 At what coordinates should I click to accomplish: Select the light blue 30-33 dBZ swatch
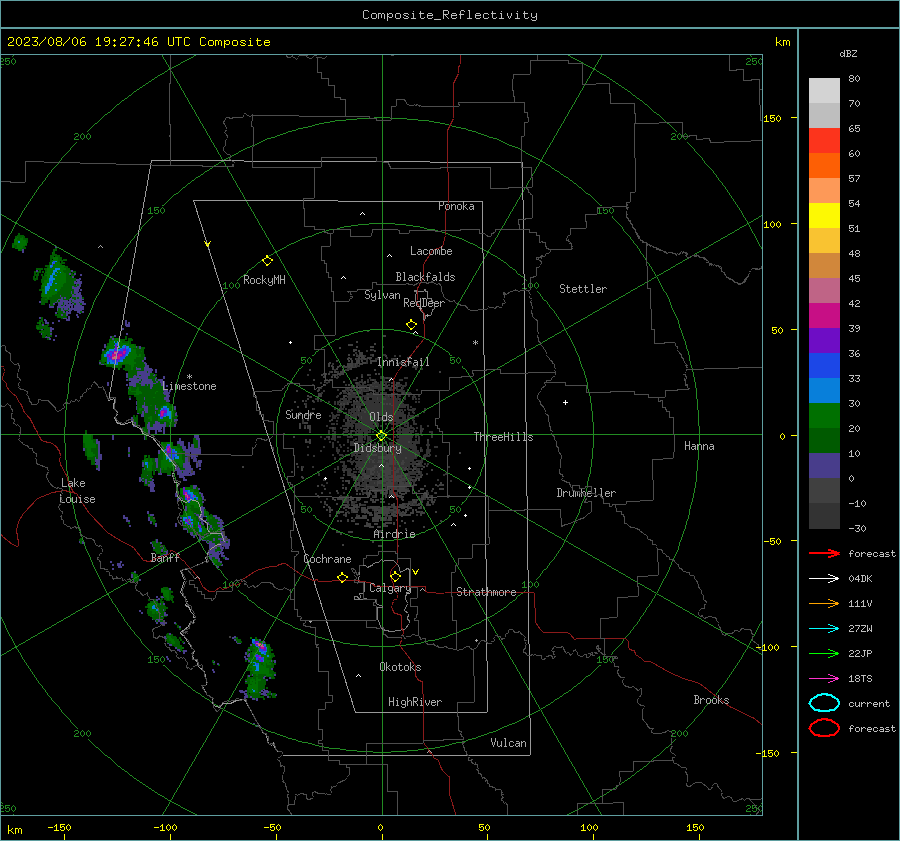click(x=824, y=391)
